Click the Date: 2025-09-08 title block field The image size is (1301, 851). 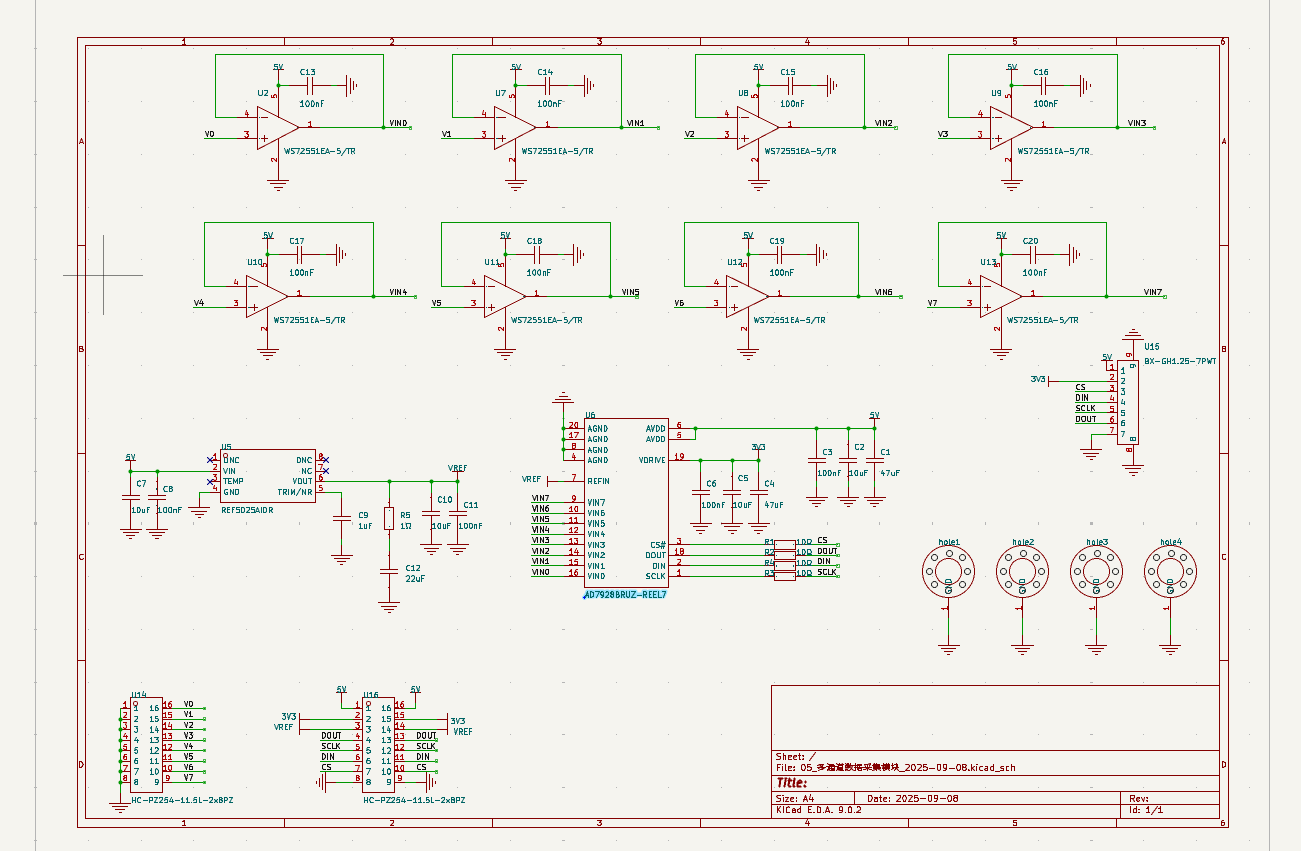[x=912, y=799]
